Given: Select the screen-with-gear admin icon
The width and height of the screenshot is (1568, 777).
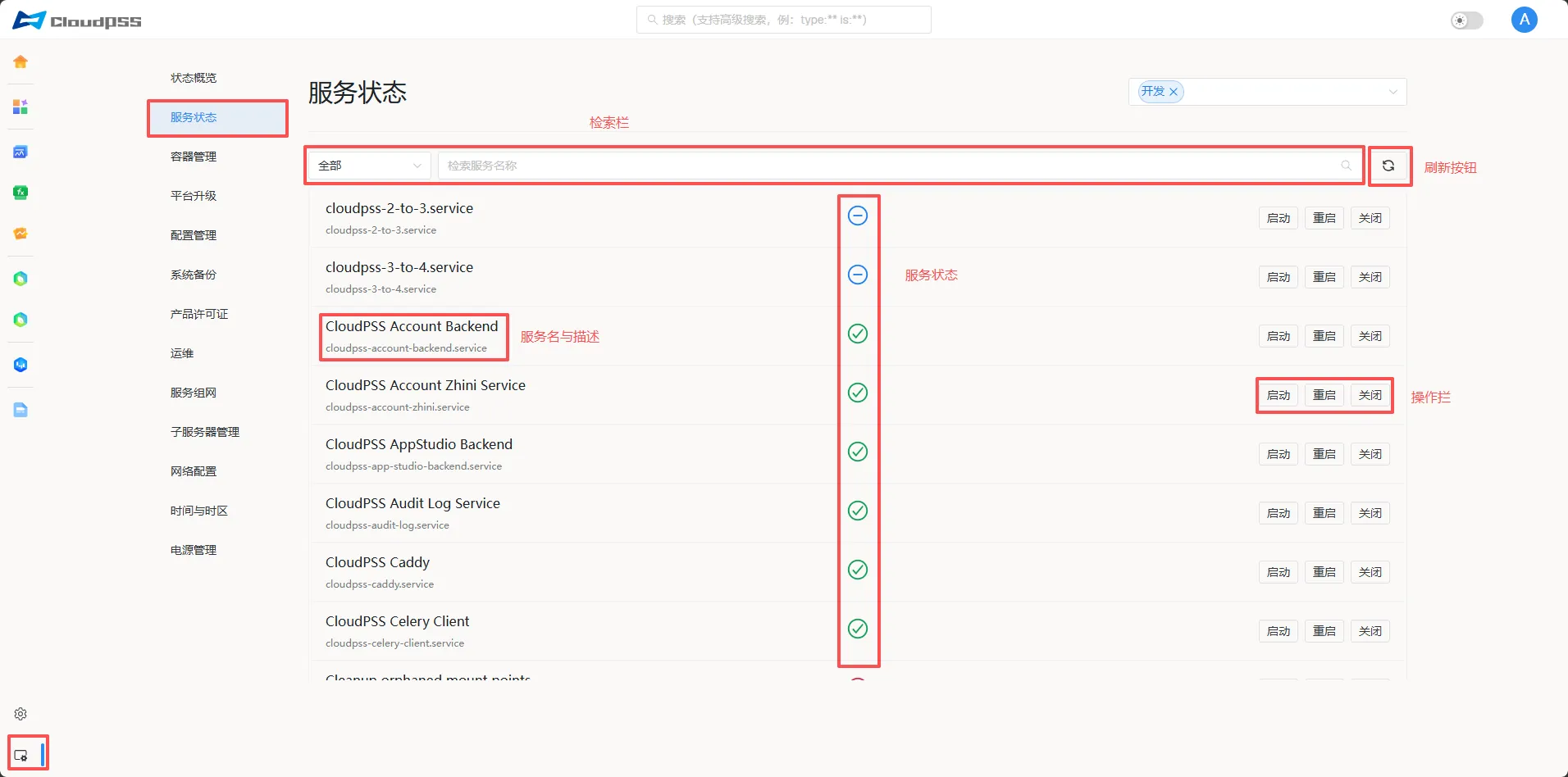Looking at the screenshot, I should (21, 755).
